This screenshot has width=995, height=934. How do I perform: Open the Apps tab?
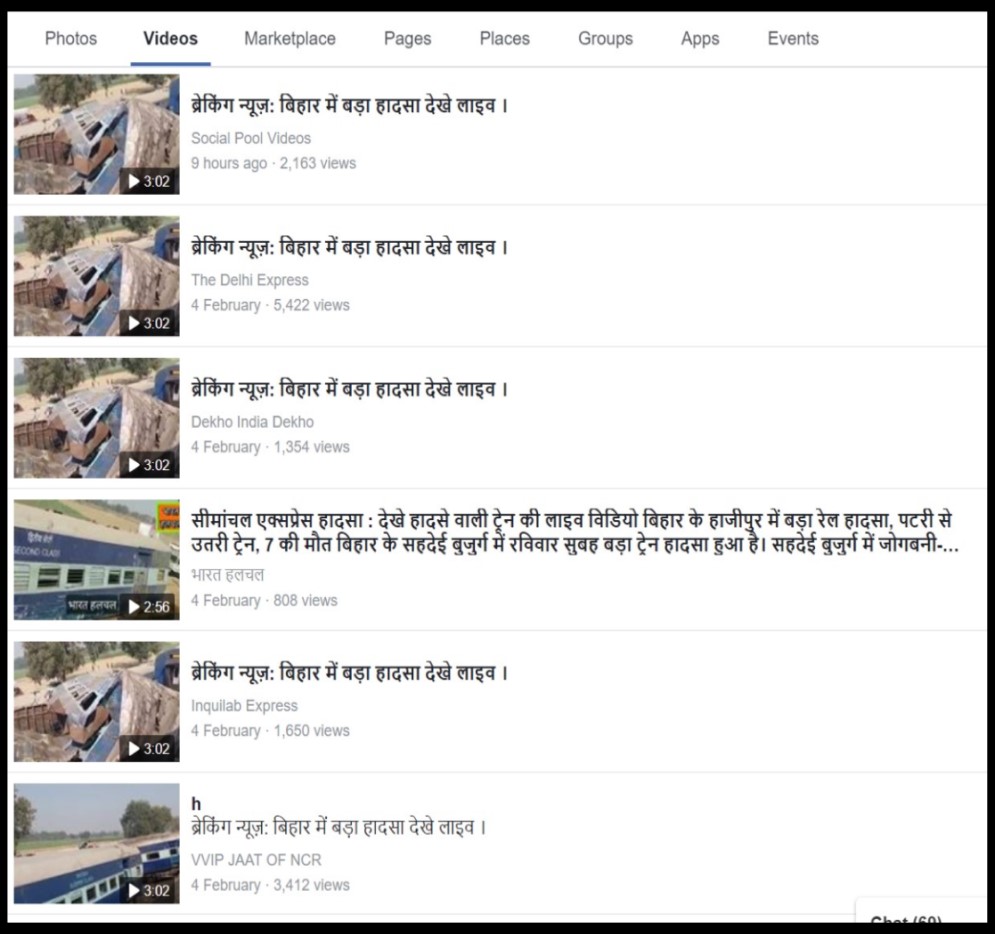[700, 39]
